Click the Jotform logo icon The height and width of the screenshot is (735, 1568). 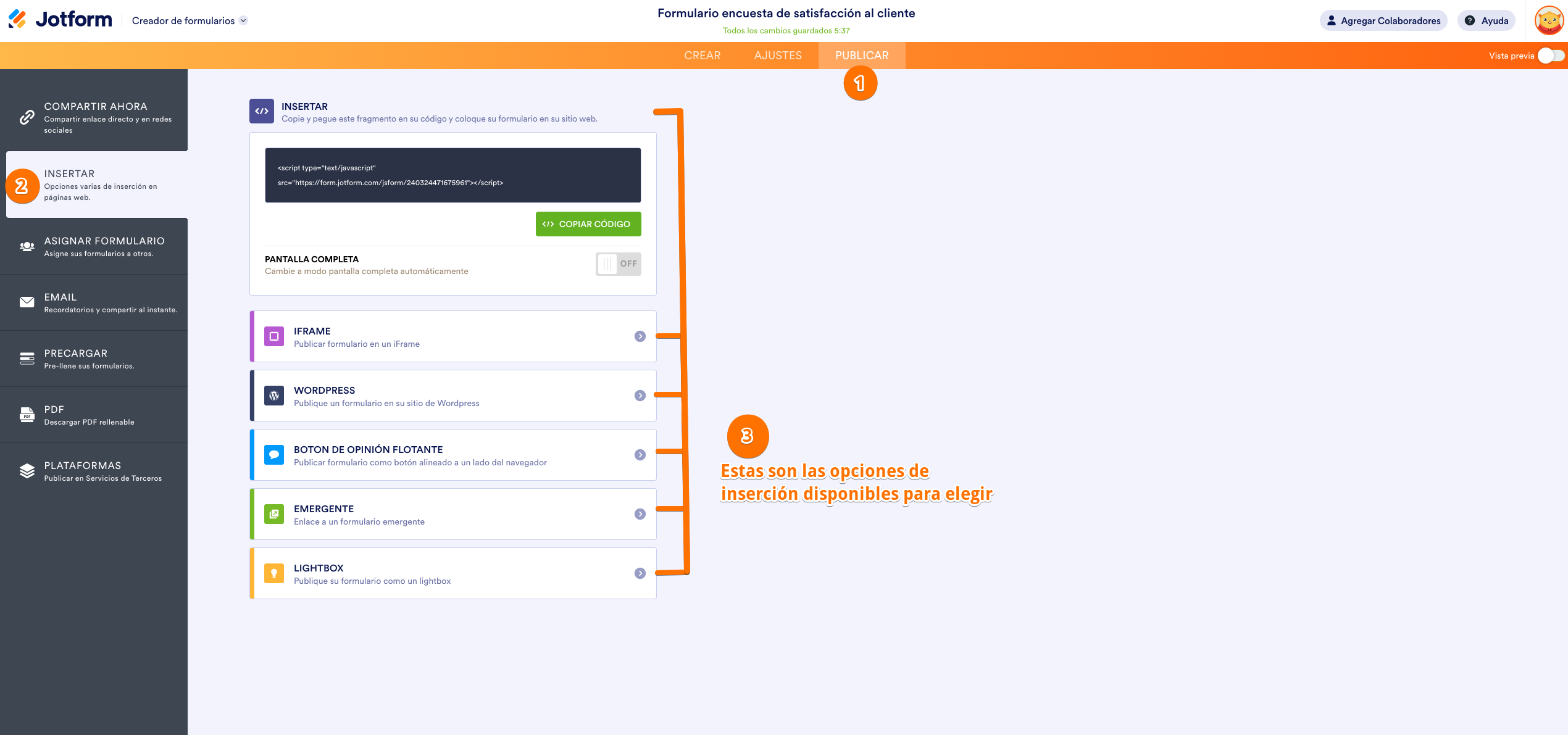click(17, 19)
